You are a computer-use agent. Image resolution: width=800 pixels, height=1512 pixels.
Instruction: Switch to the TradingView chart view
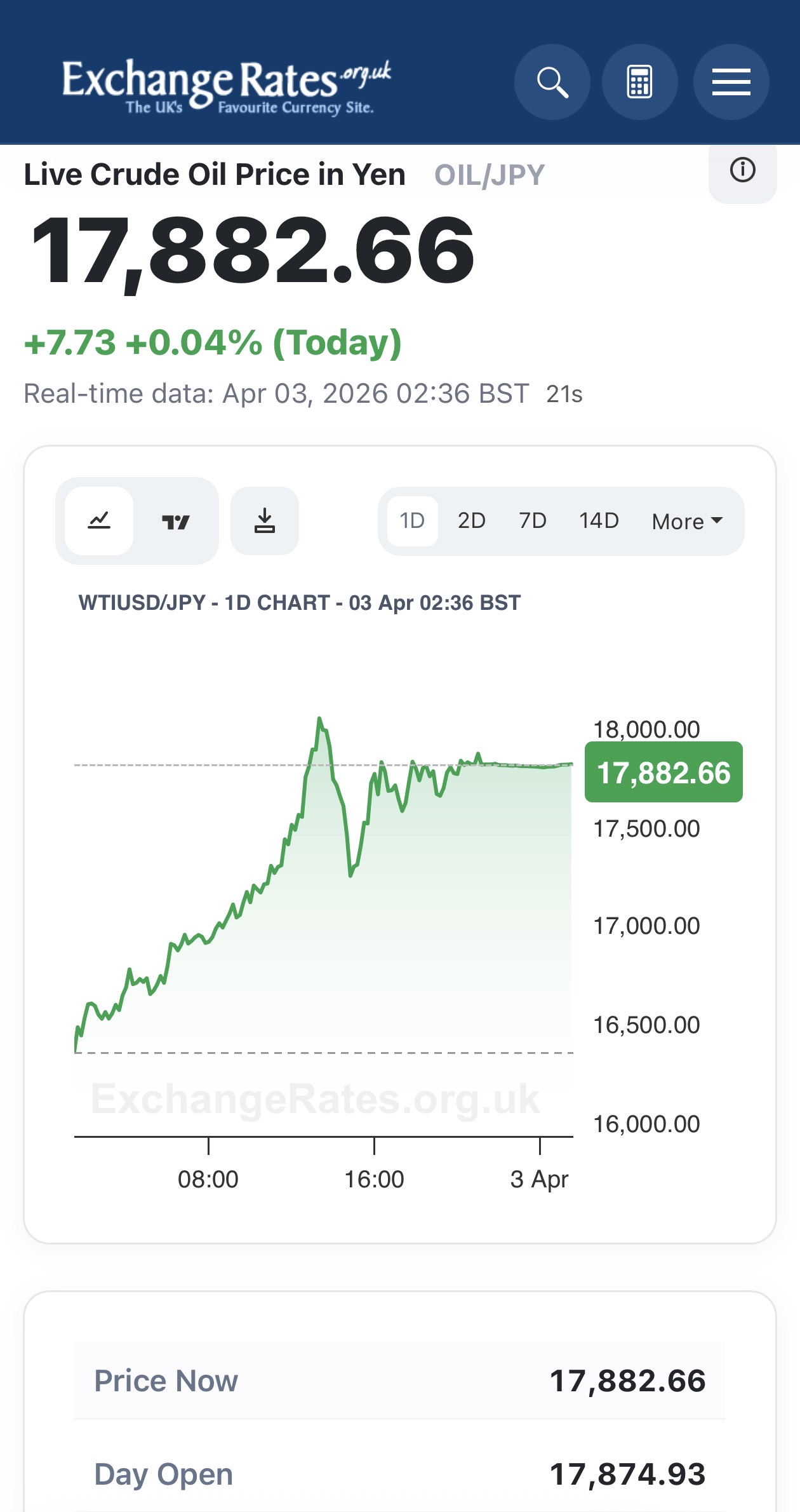[x=175, y=521]
